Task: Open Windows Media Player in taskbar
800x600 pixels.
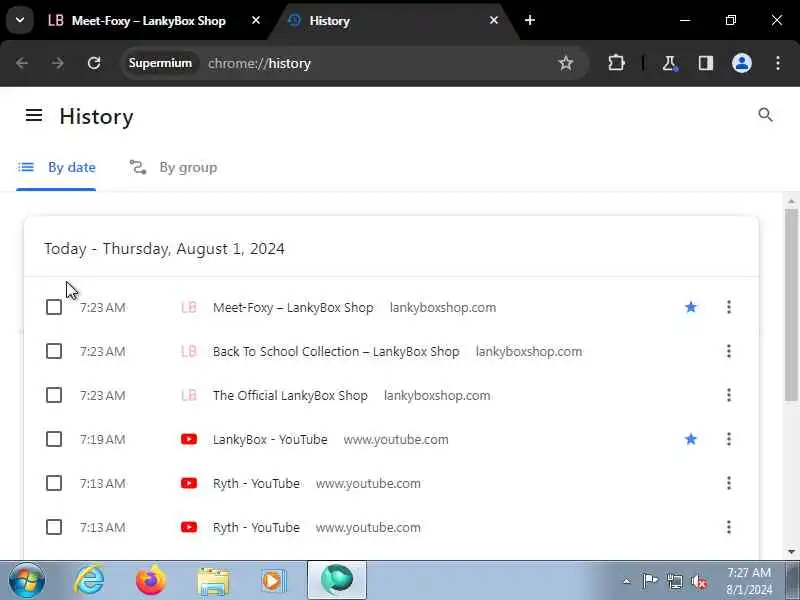Action: 274,581
